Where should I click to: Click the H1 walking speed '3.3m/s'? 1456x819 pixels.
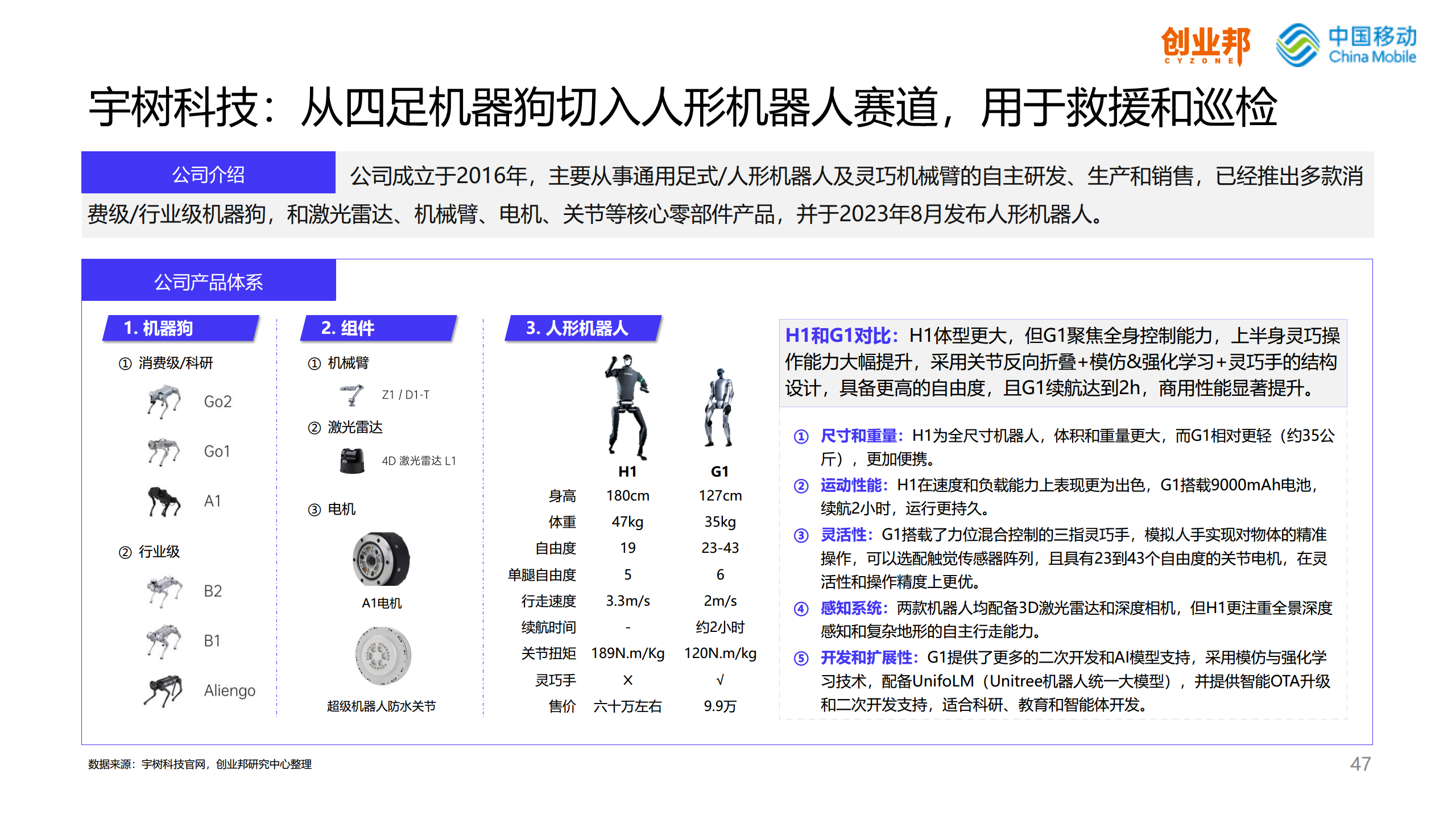click(627, 601)
